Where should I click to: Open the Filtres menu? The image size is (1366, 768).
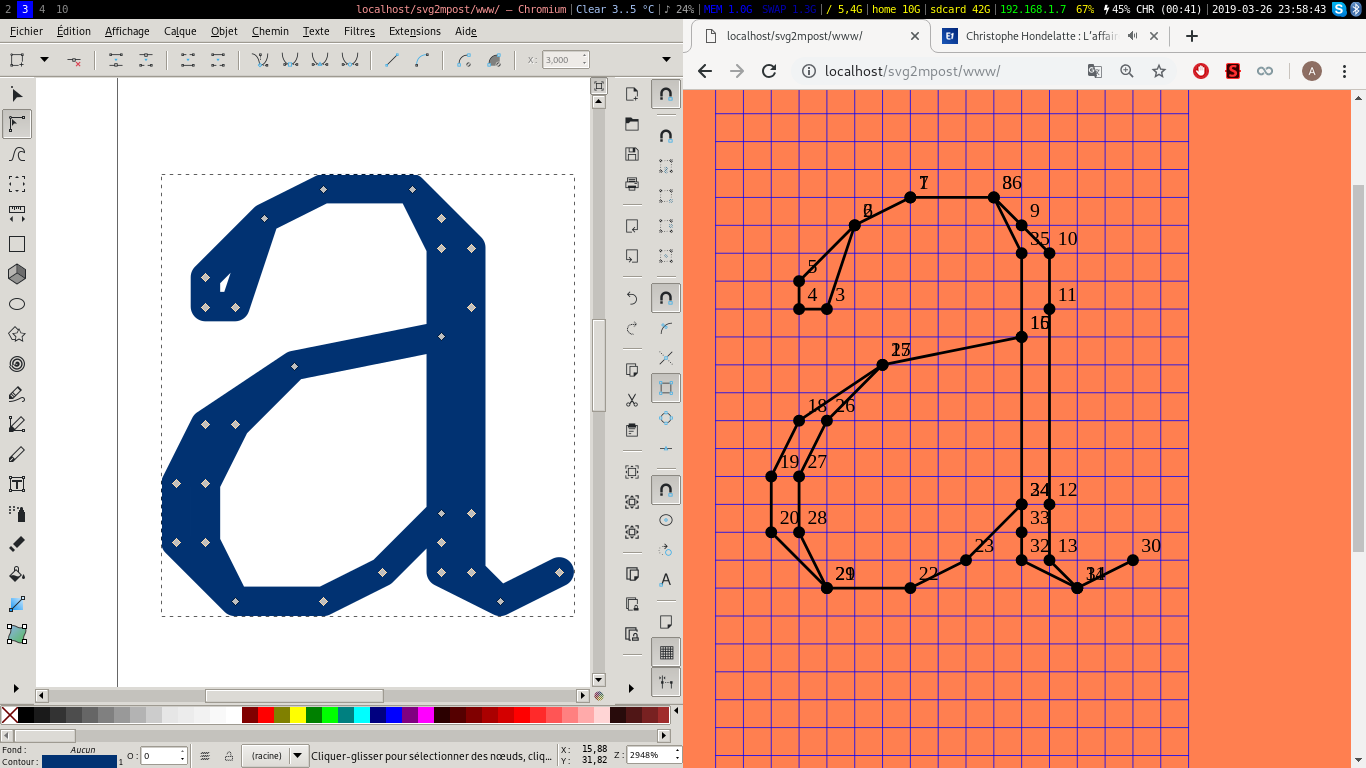coord(359,31)
